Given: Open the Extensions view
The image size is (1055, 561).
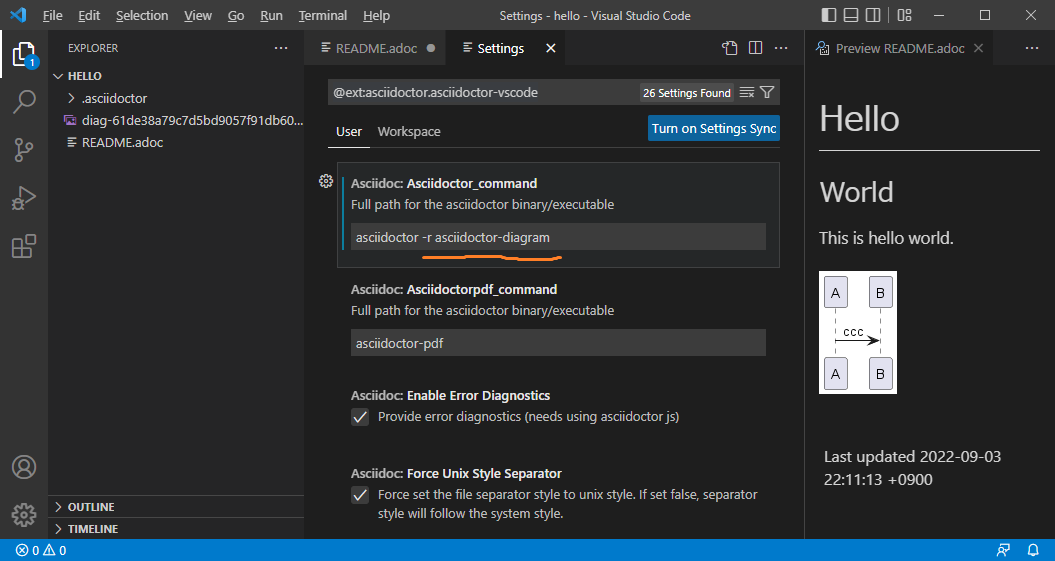Looking at the screenshot, I should pyautogui.click(x=24, y=246).
